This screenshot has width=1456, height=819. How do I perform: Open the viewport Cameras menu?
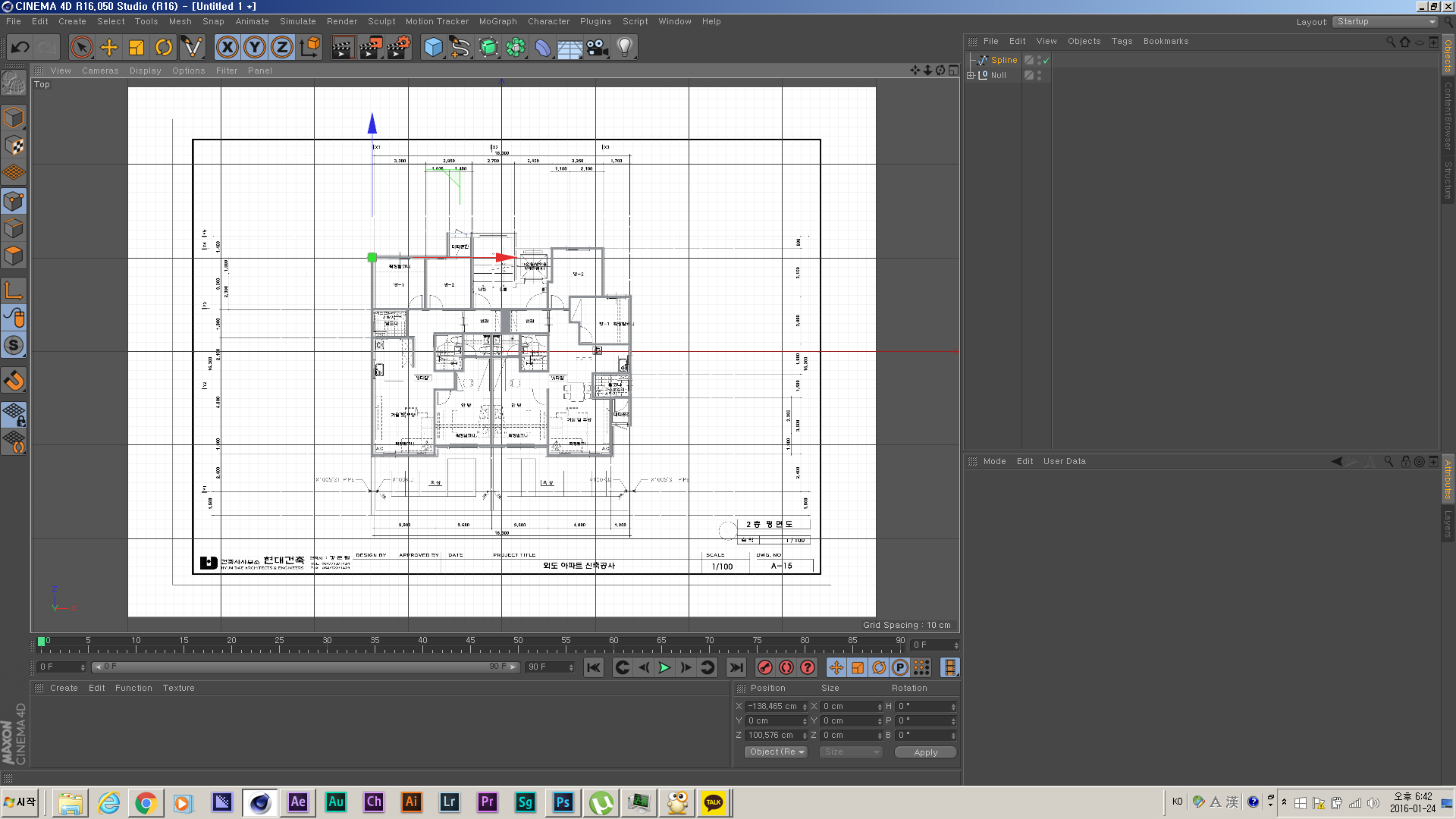coord(100,71)
